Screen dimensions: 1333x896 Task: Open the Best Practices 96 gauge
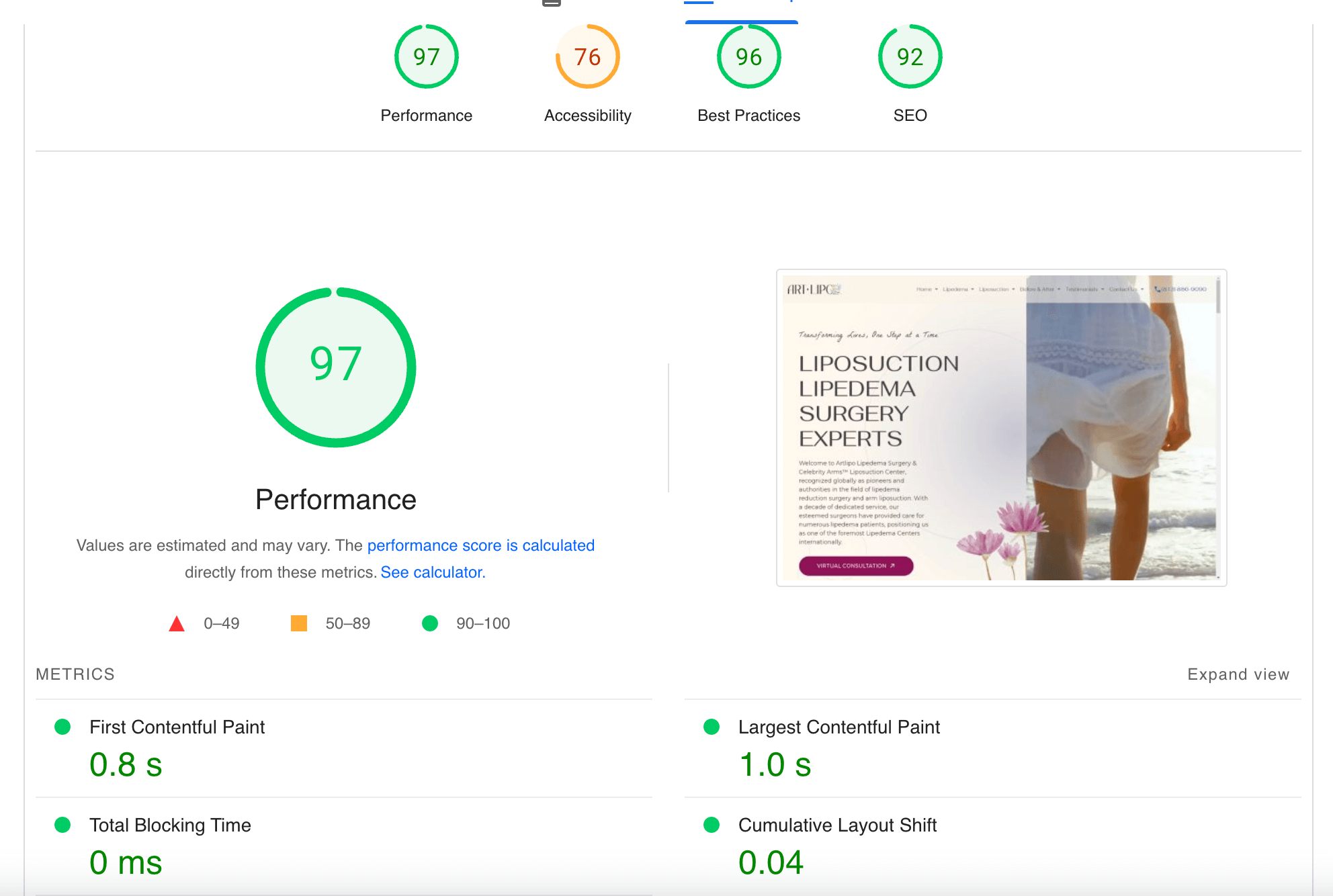[x=748, y=57]
